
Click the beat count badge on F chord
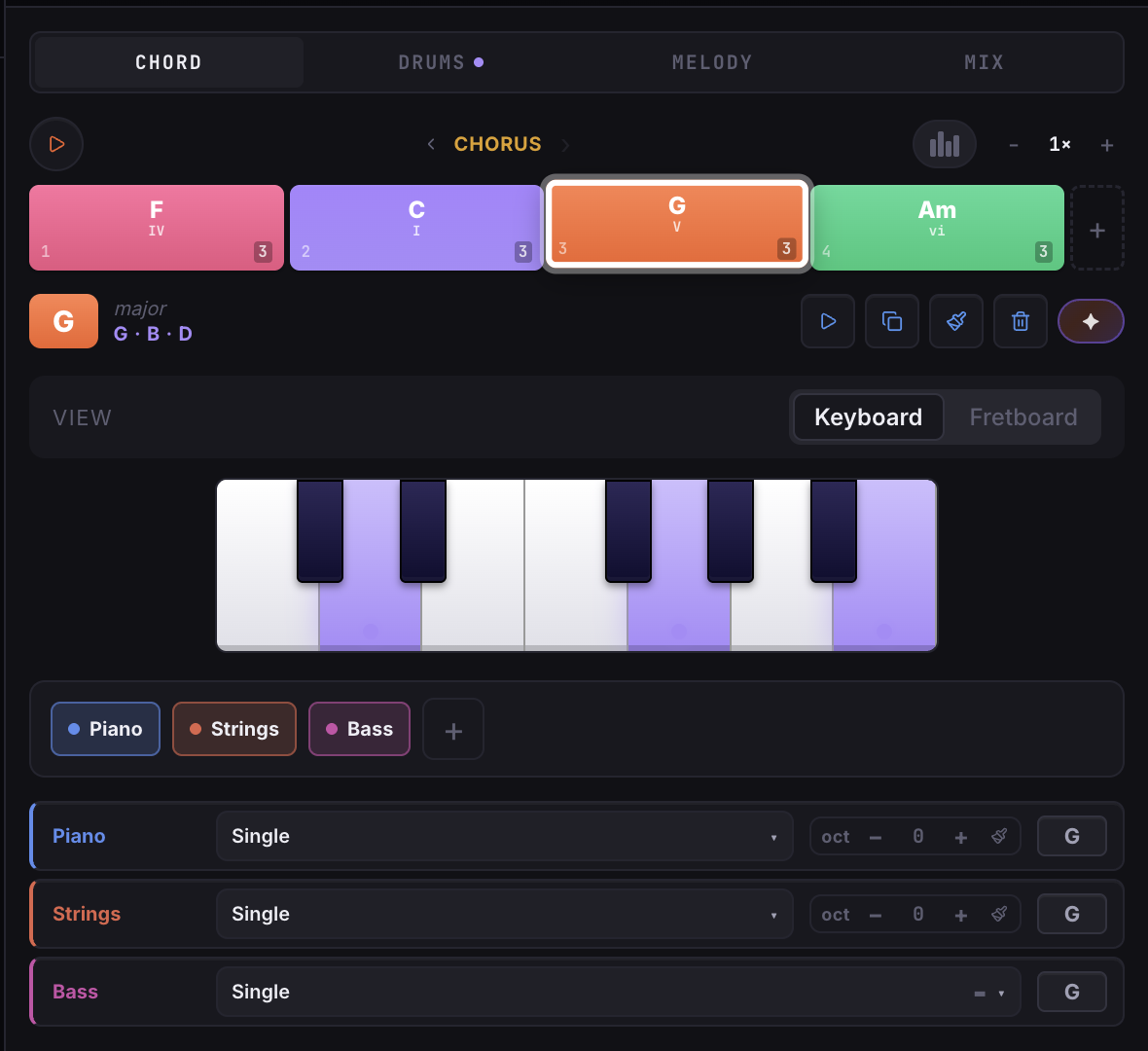263,251
